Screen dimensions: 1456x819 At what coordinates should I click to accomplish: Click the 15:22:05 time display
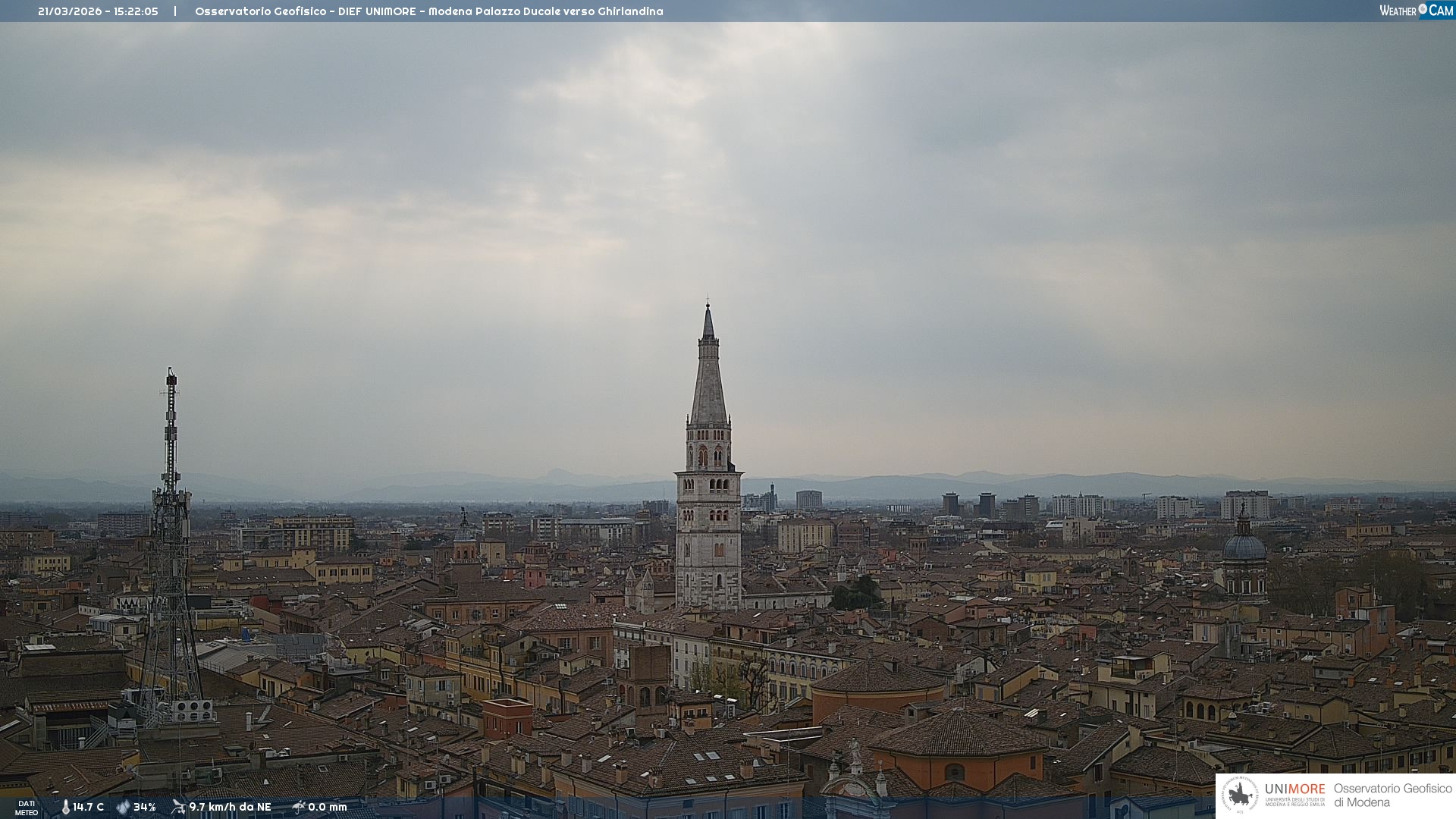tap(136, 11)
